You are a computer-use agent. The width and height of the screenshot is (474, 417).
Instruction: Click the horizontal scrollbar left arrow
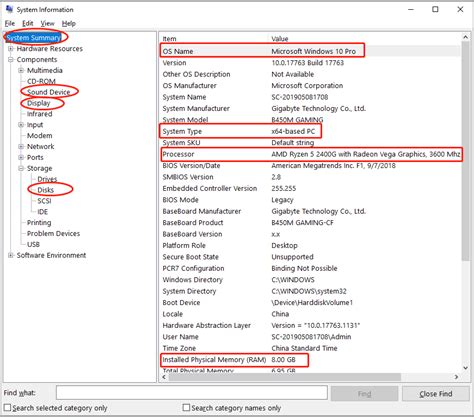[x=164, y=377]
